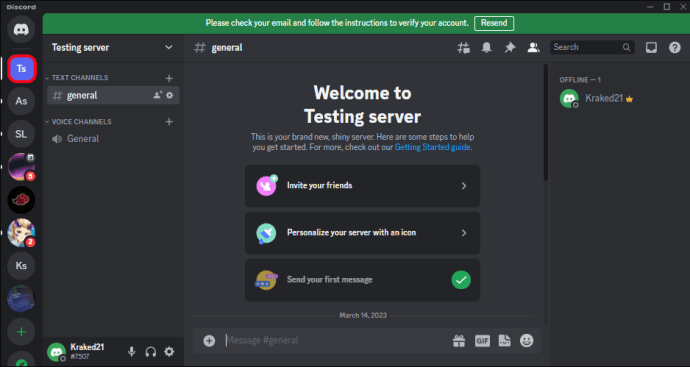Click Personalize your server with an icon
The image size is (690, 367).
click(362, 233)
